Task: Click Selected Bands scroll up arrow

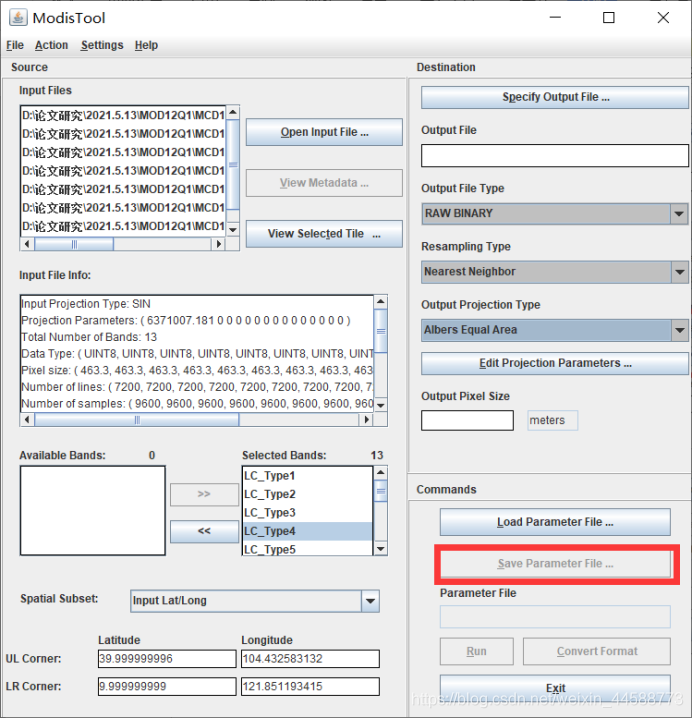Action: pyautogui.click(x=381, y=473)
